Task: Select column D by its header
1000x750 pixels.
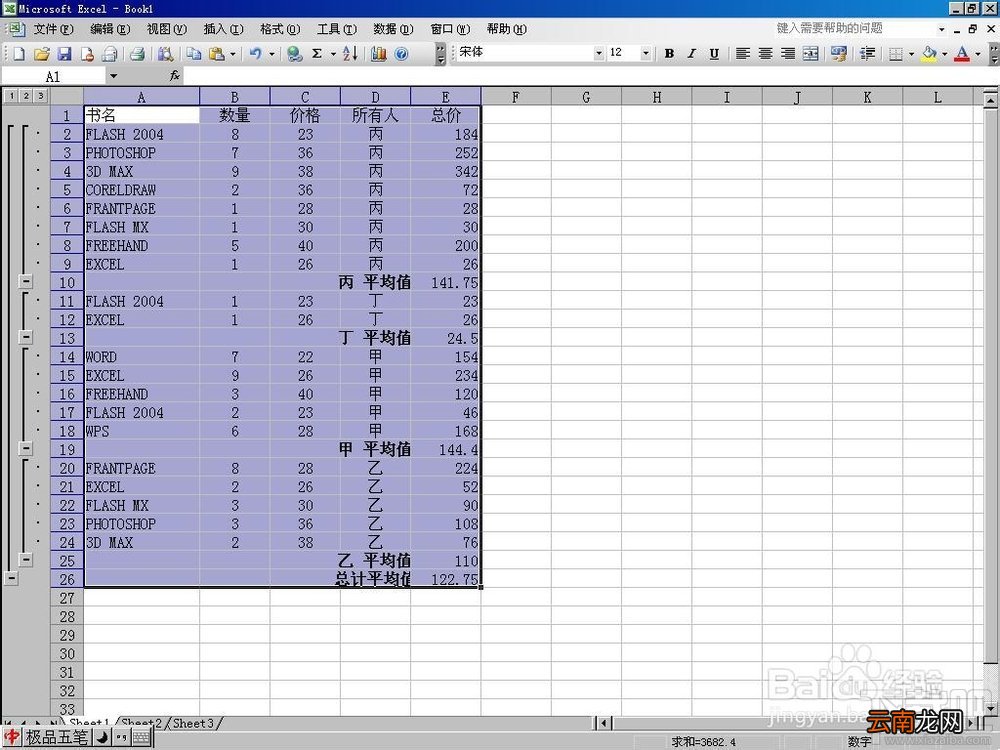Action: [x=375, y=97]
